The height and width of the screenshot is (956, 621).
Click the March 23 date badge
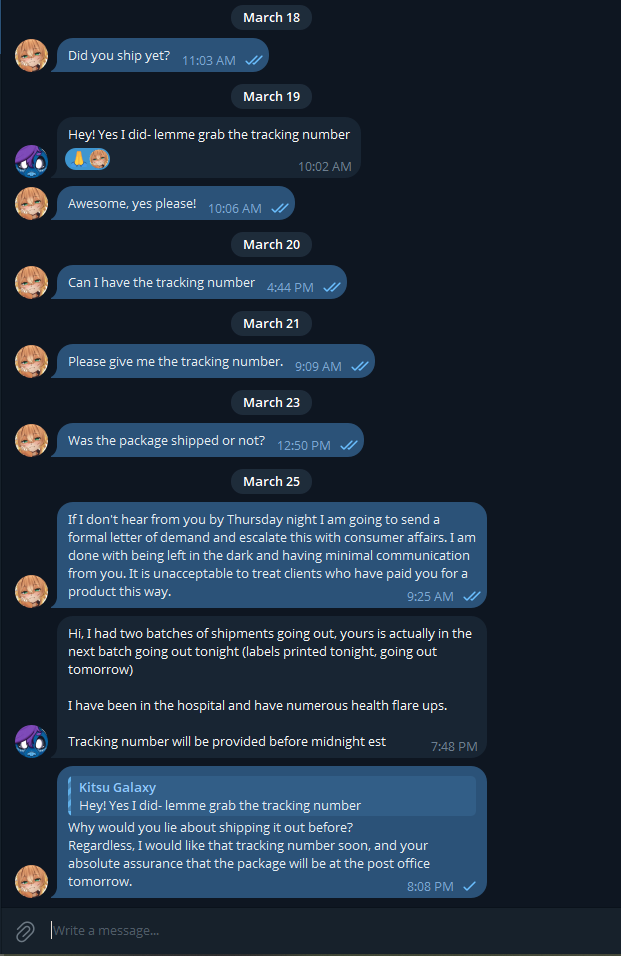271,403
